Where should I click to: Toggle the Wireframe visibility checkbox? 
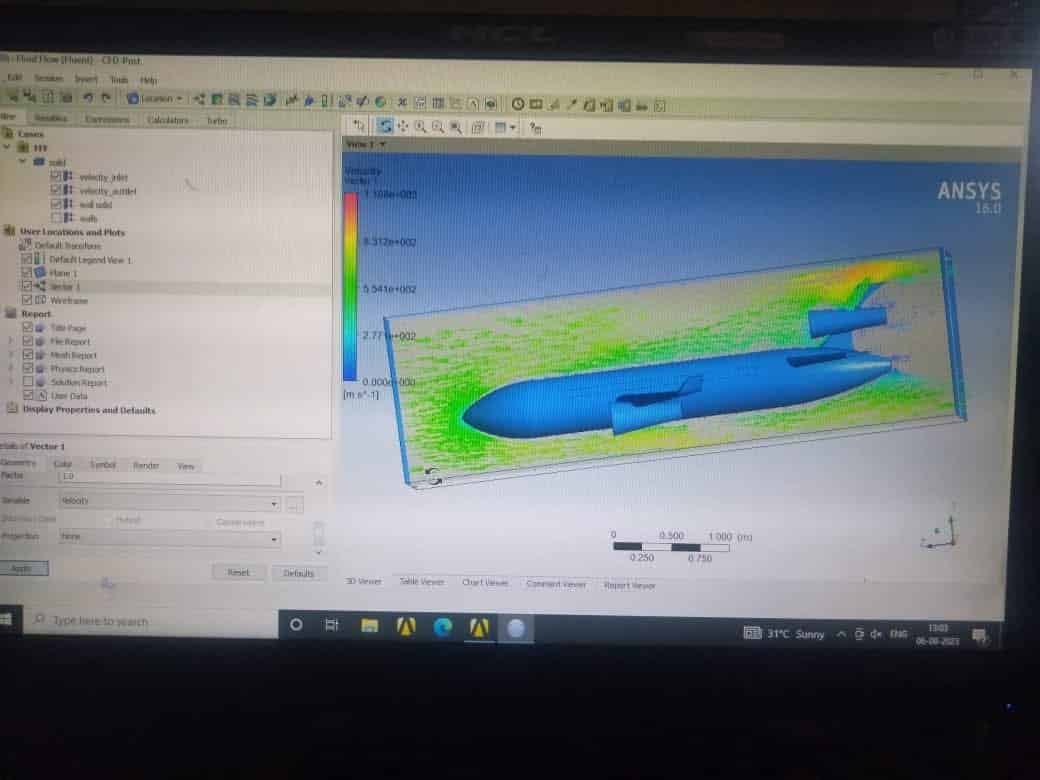point(27,300)
